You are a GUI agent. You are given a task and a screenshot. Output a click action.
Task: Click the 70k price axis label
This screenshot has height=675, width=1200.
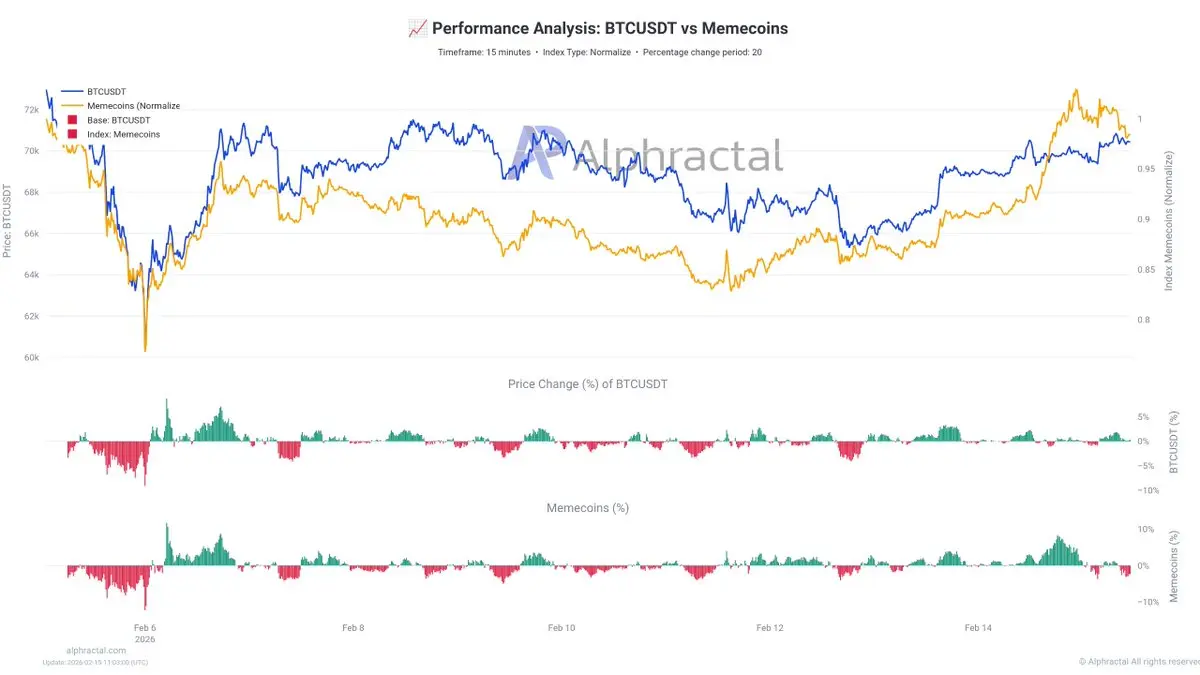31,151
